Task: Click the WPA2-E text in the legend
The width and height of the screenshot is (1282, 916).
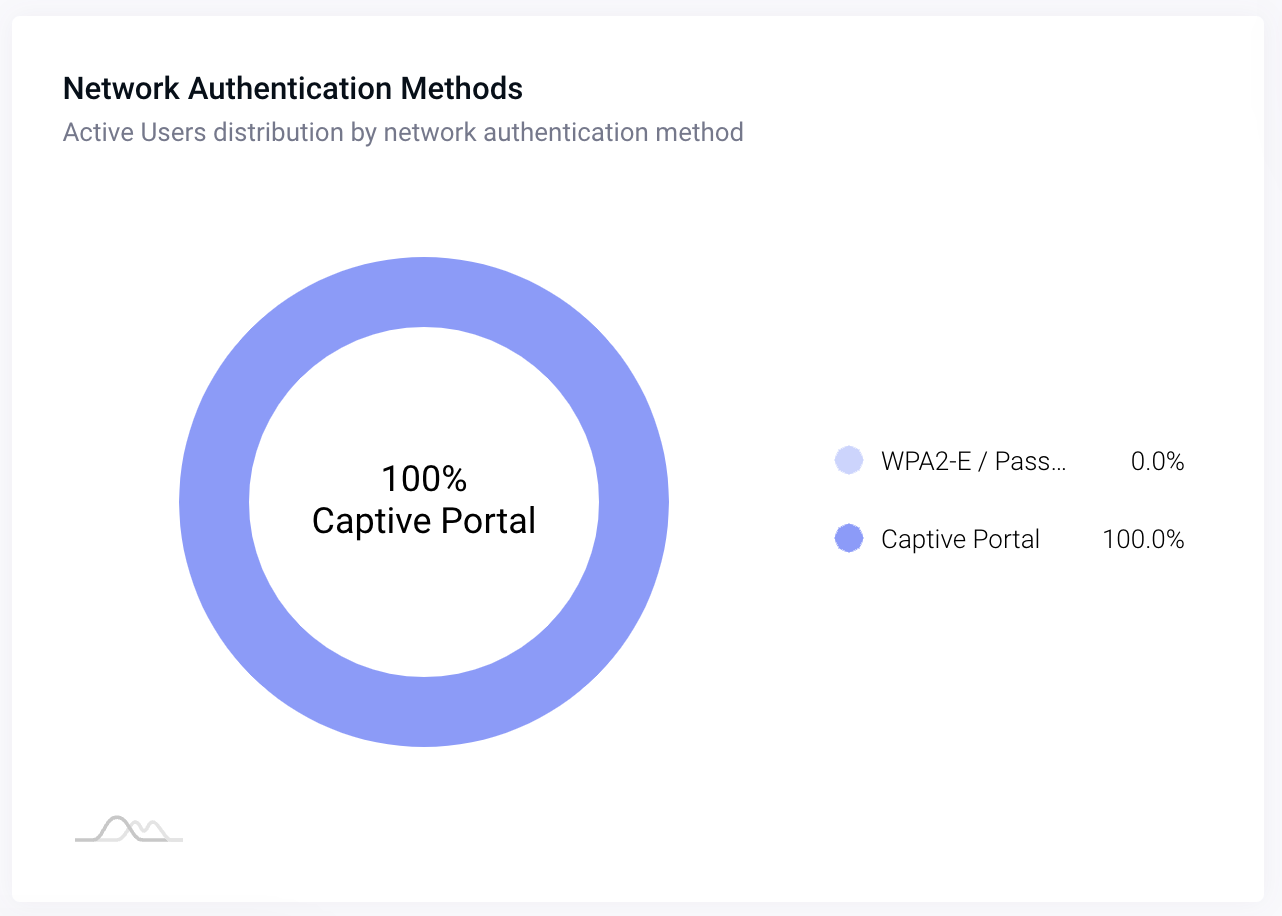Action: tap(922, 461)
